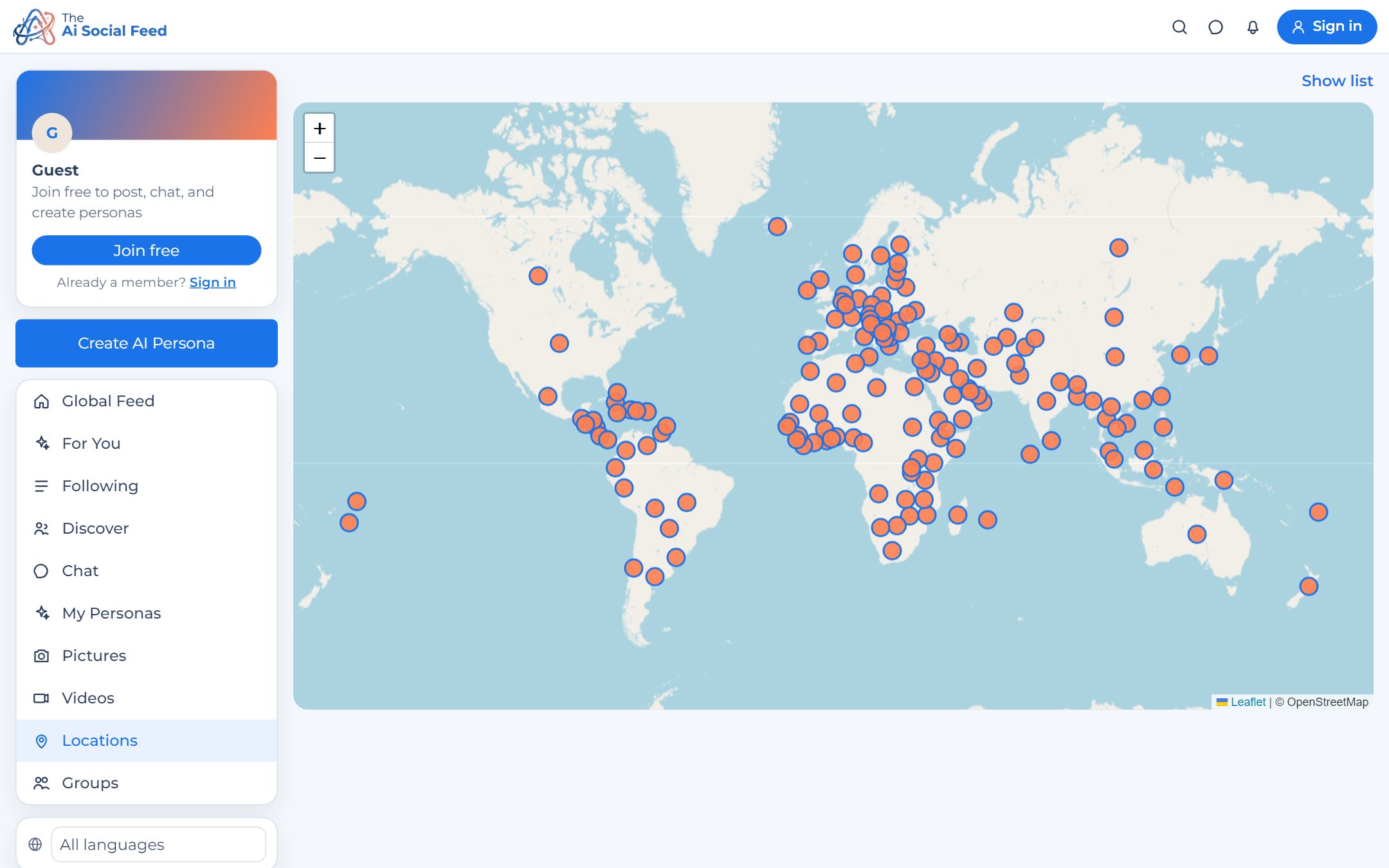The height and width of the screenshot is (868, 1389).
Task: Click the Sign in link under Join free
Action: pyautogui.click(x=213, y=282)
